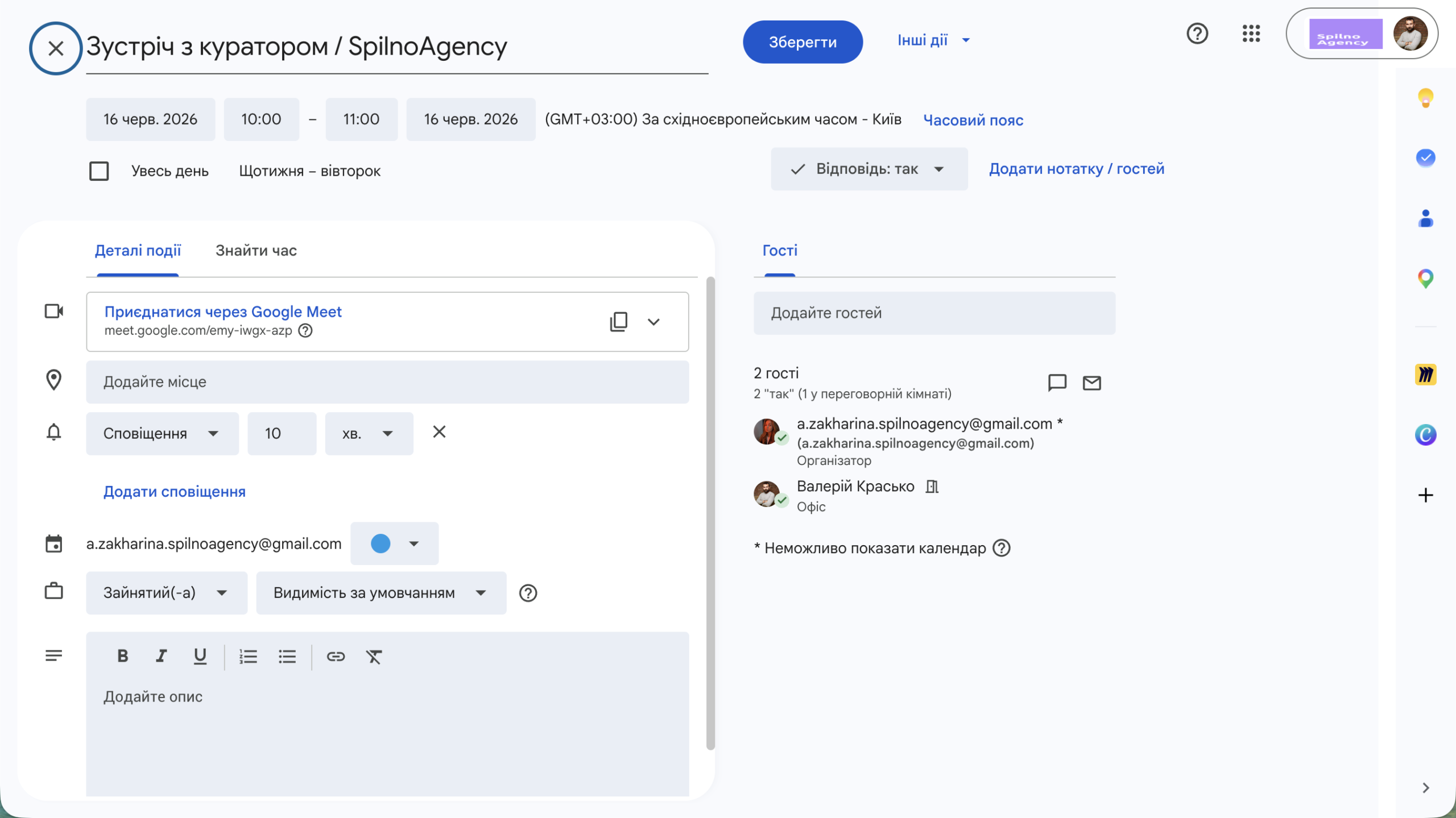Expand Google Meet conference details
Image resolution: width=1456 pixels, height=818 pixels.
(653, 322)
